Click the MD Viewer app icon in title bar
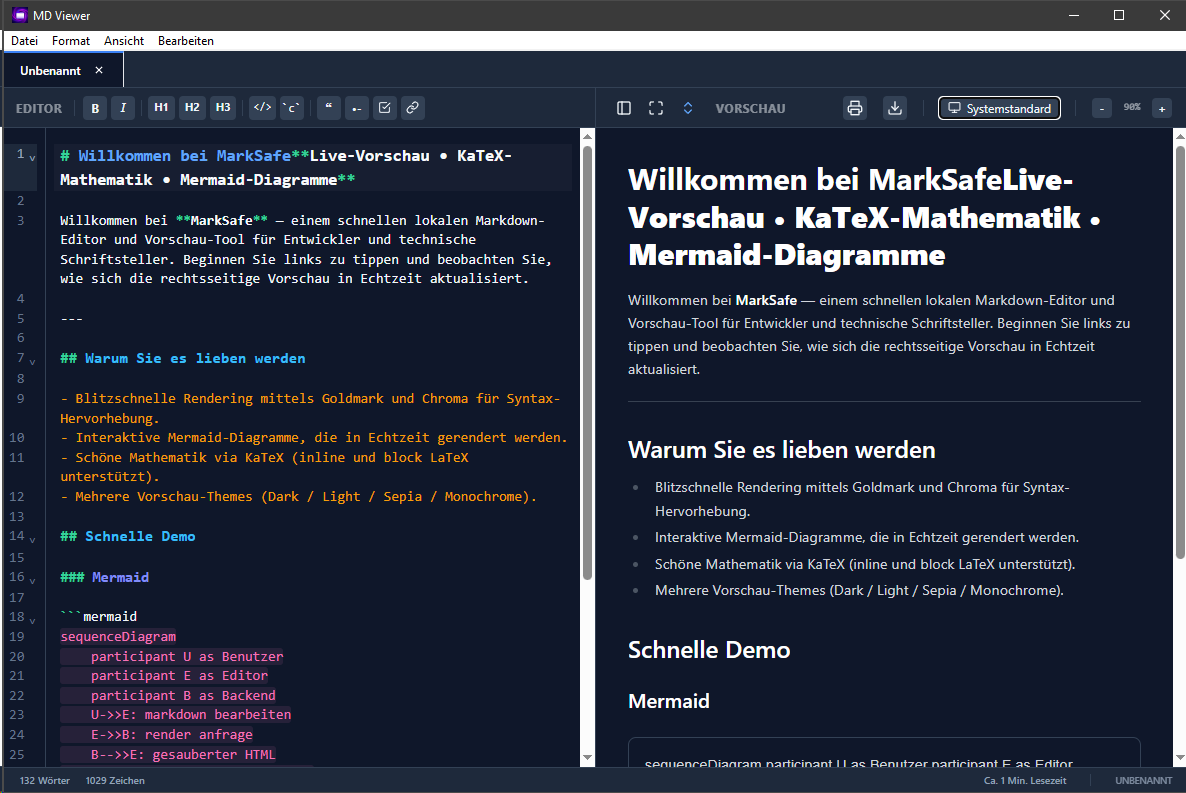The height and width of the screenshot is (793, 1186). (20, 15)
